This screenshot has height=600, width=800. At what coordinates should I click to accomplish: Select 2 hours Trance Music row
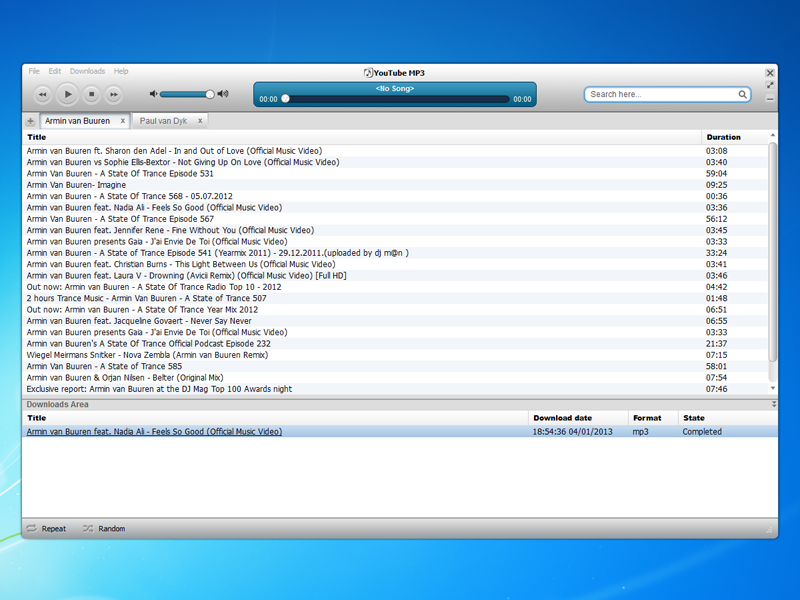tap(395, 298)
